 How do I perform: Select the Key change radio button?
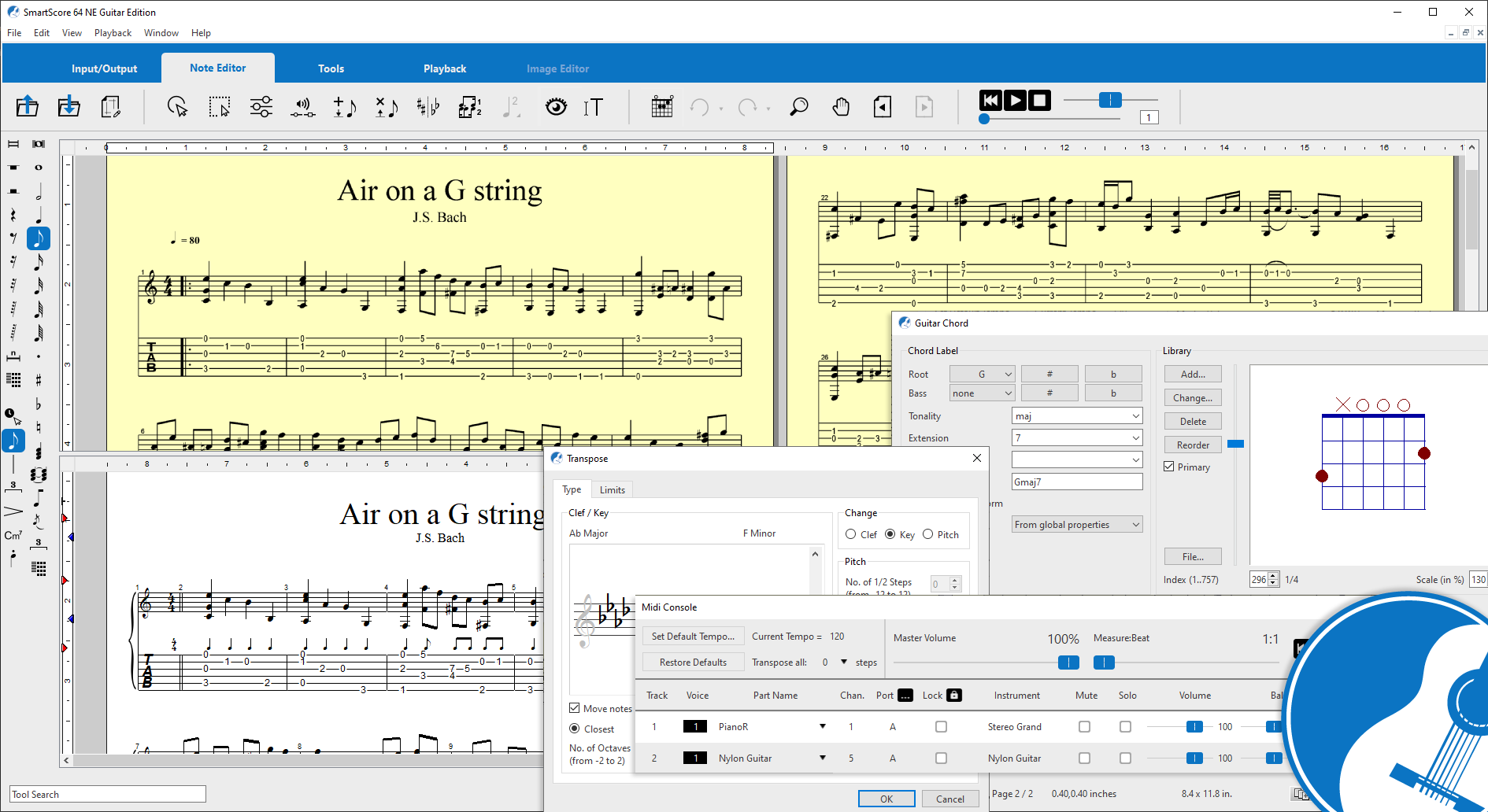point(890,534)
